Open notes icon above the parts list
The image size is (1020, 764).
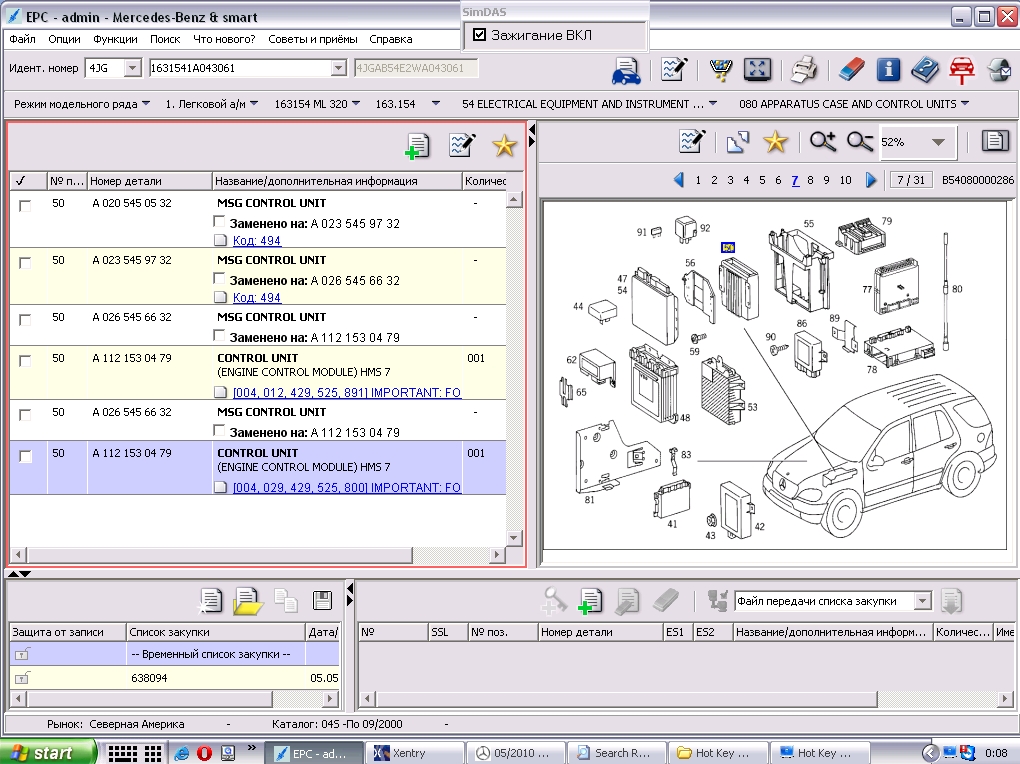[462, 144]
